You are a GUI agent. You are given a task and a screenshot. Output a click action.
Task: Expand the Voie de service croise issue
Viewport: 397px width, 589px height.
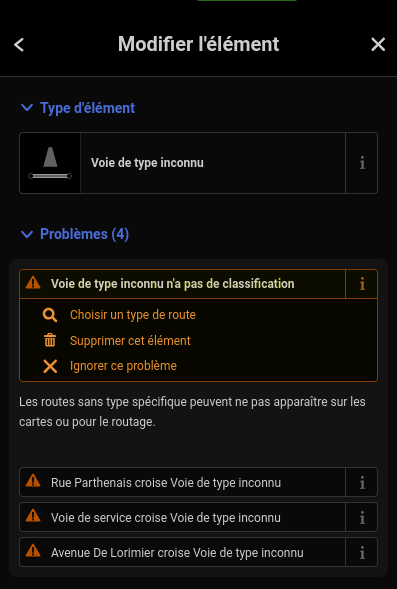click(x=182, y=517)
